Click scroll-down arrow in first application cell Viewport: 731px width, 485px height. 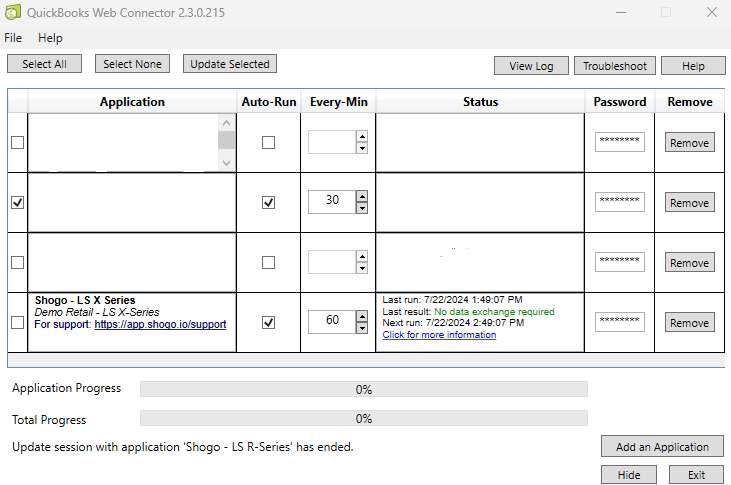[227, 163]
